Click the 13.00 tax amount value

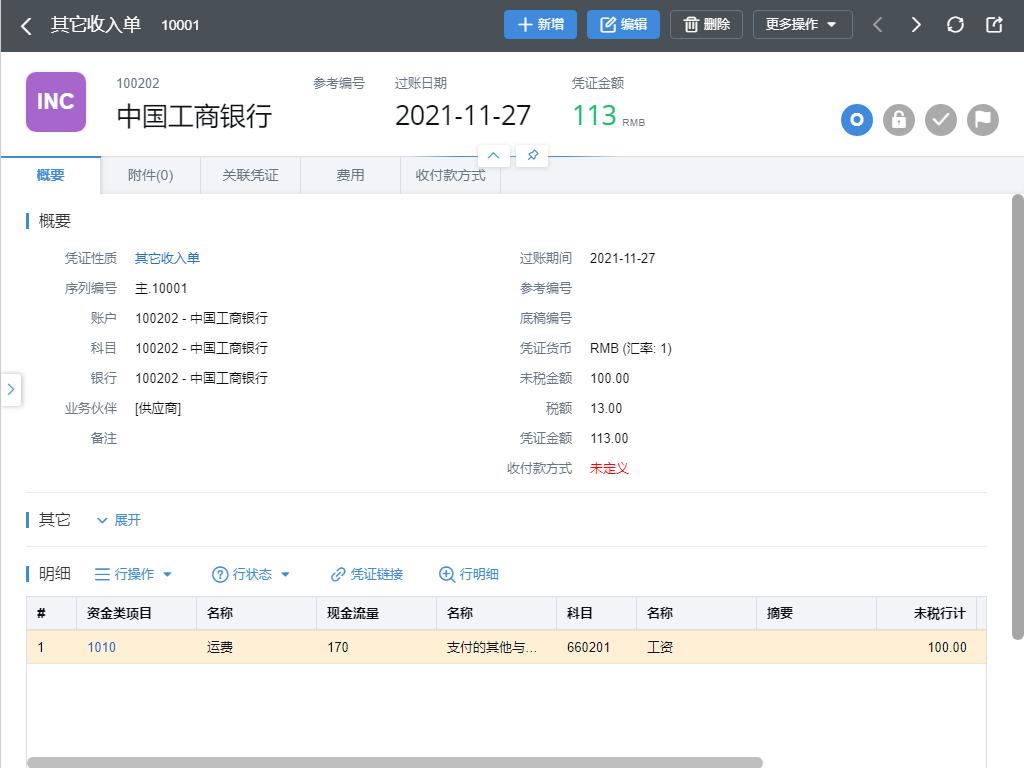pos(606,408)
